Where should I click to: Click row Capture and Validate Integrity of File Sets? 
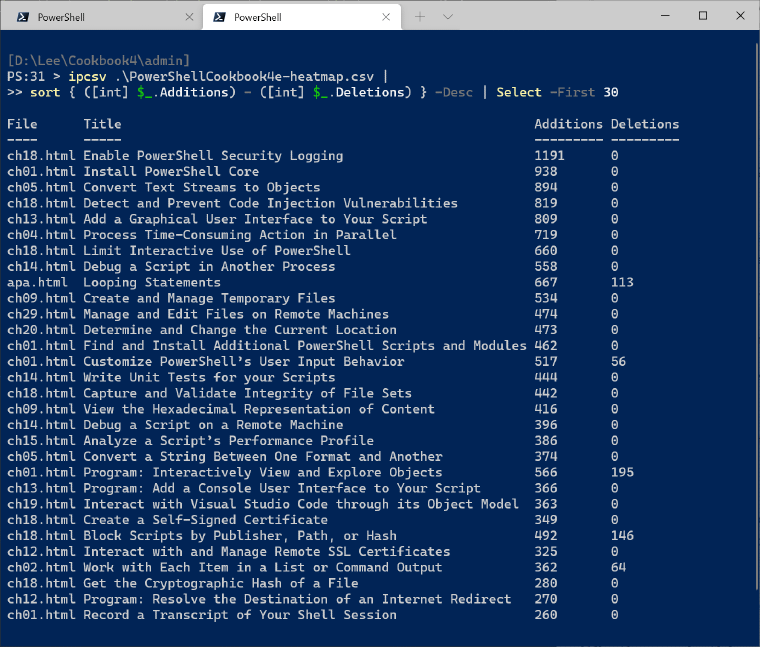(x=343, y=393)
